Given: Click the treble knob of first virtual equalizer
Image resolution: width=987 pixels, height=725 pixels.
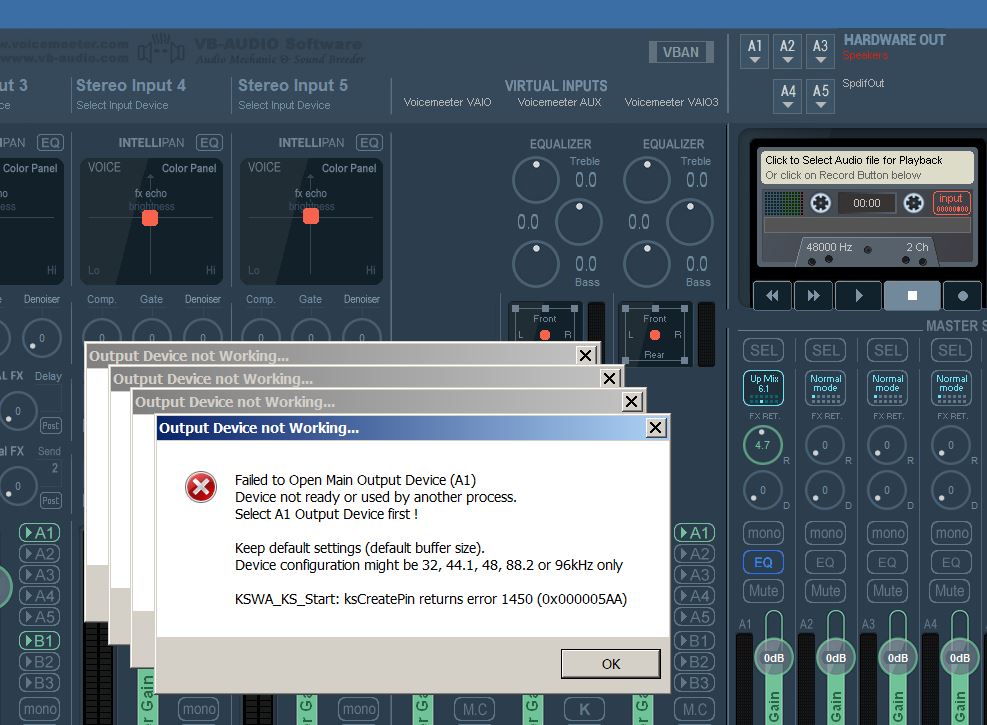Looking at the screenshot, I should pos(536,180).
